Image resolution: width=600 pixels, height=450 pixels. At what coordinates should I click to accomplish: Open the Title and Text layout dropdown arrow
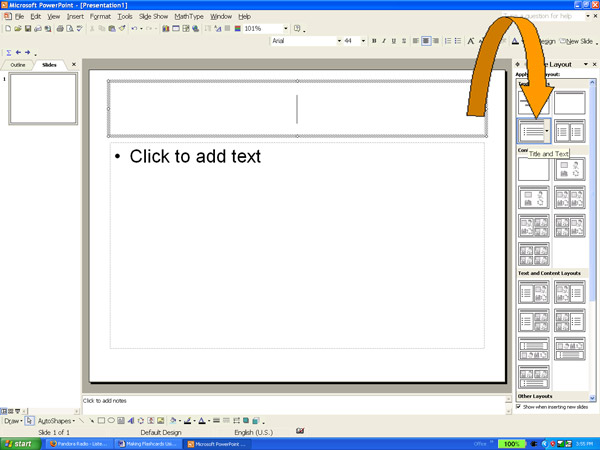pyautogui.click(x=547, y=131)
